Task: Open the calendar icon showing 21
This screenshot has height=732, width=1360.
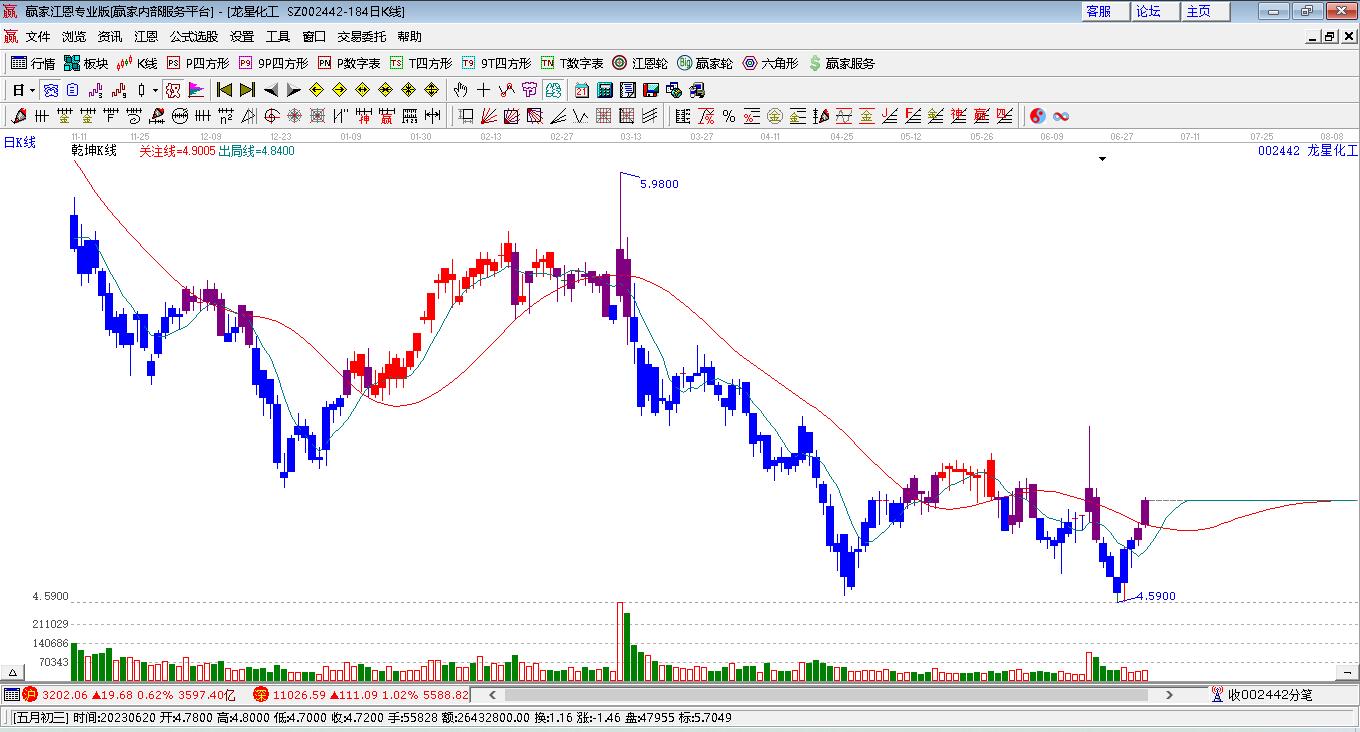Action: tap(582, 90)
